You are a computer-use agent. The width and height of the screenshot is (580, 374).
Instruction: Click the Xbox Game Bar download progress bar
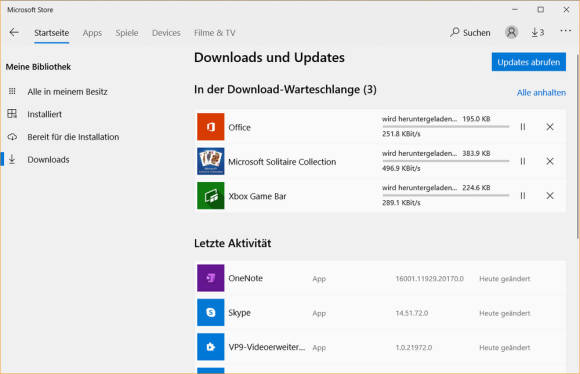point(445,195)
